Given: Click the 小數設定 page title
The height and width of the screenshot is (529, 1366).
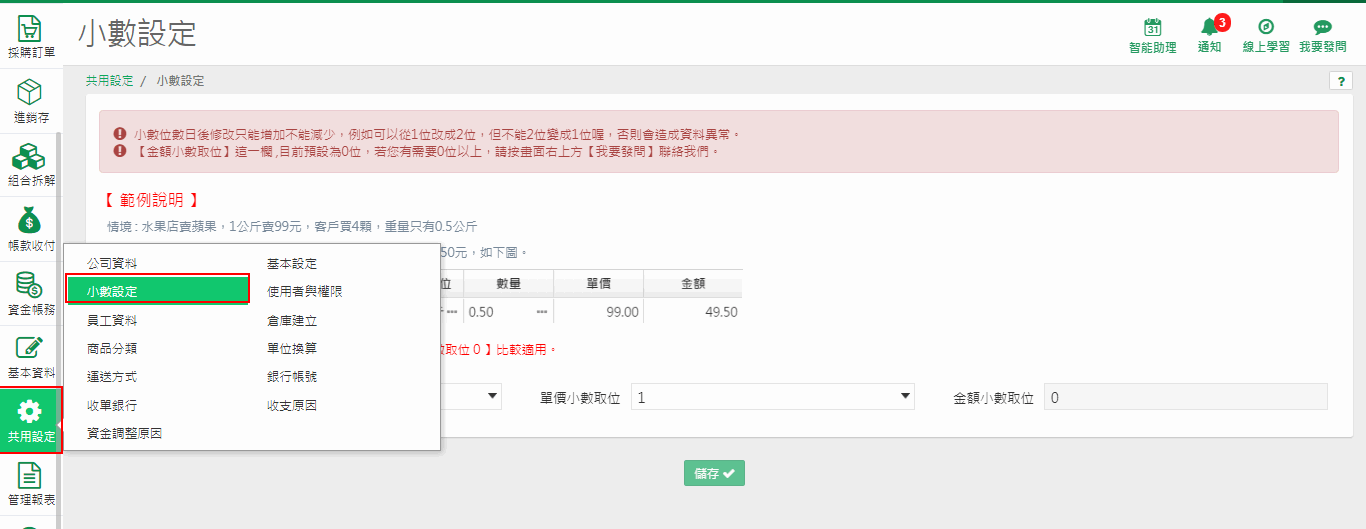Looking at the screenshot, I should pyautogui.click(x=137, y=33).
